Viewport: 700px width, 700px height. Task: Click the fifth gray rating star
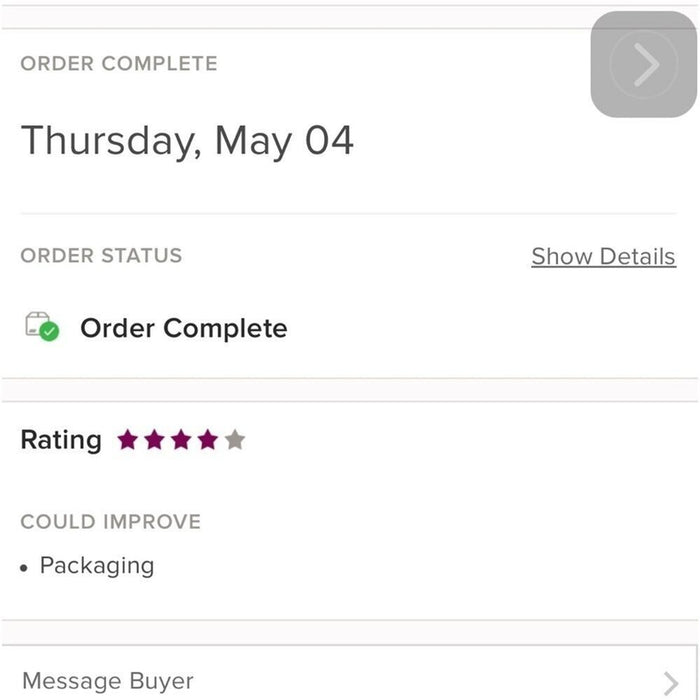pos(234,440)
